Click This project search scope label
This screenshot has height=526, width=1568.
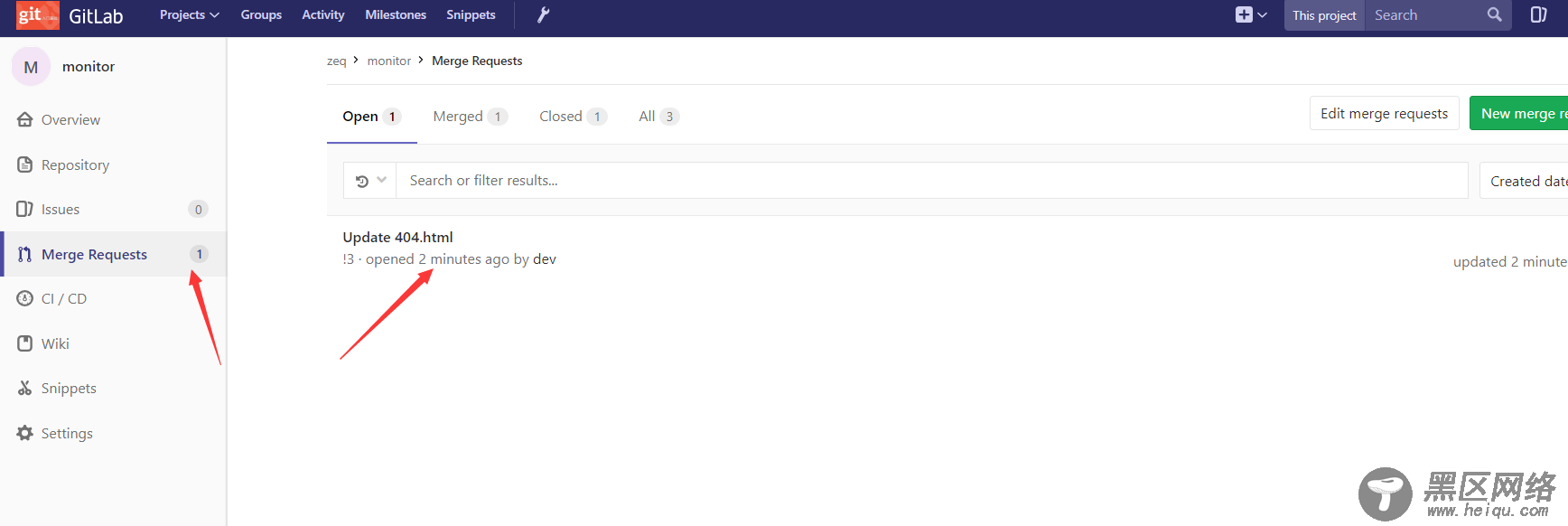[x=1324, y=14]
